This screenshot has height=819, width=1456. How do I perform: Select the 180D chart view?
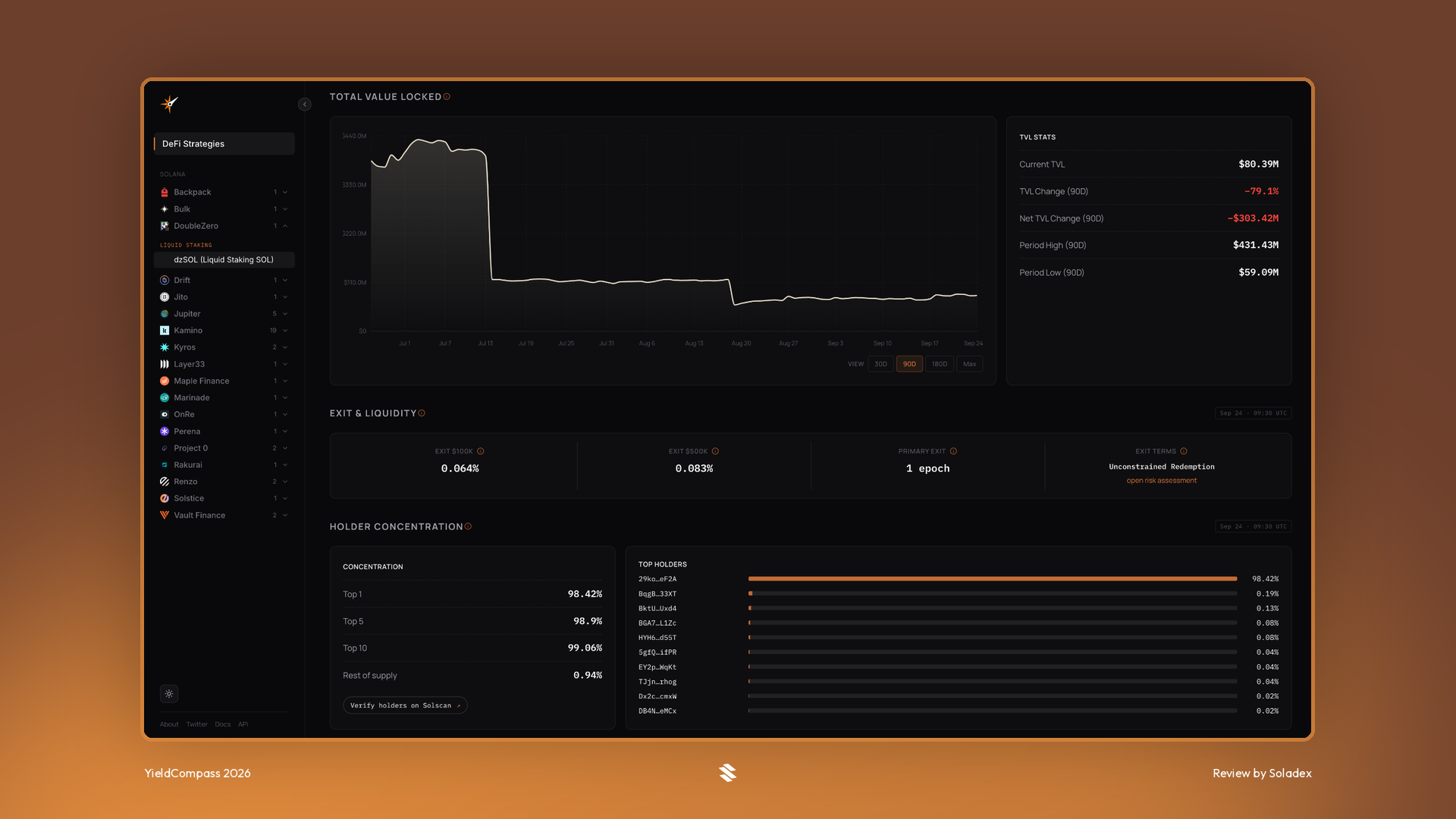tap(940, 364)
